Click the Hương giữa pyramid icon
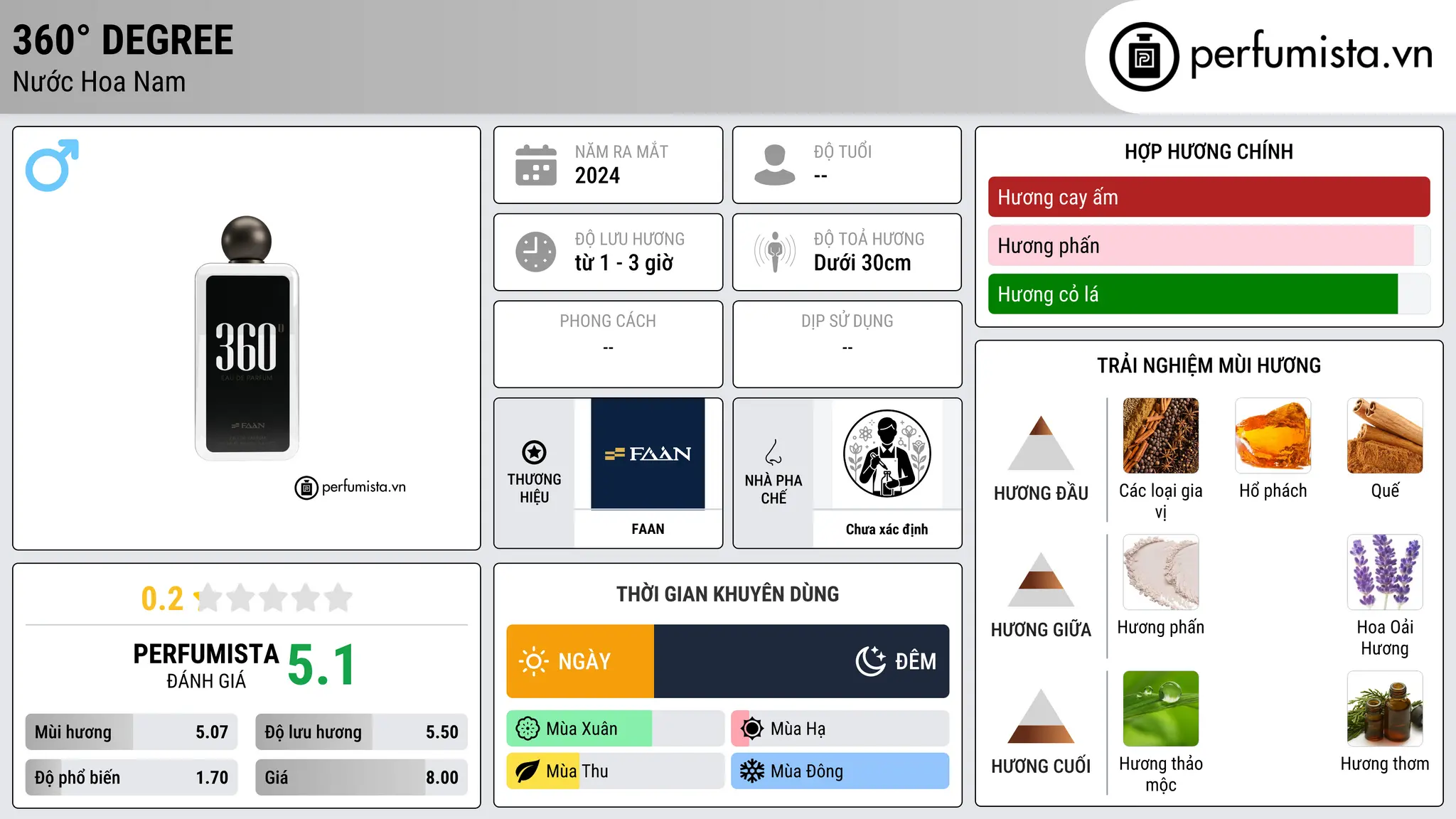This screenshot has width=1456, height=819. point(1041,579)
